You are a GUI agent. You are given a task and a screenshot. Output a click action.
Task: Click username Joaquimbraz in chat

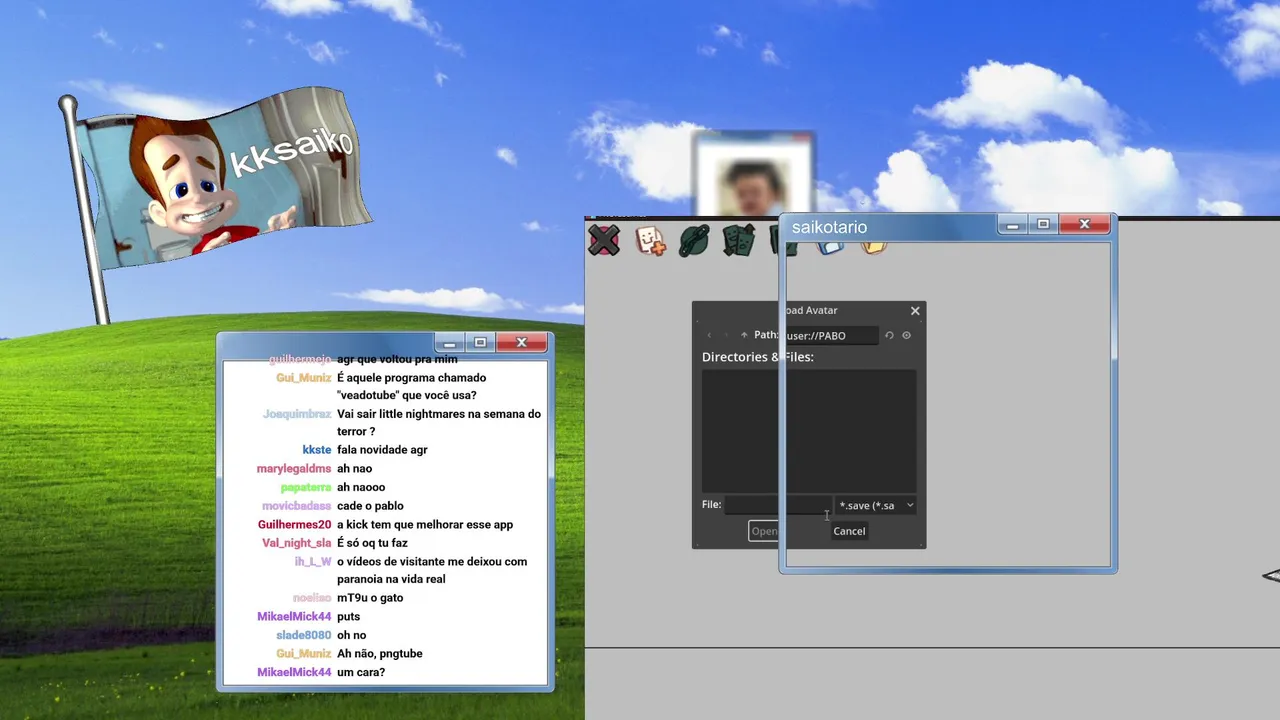[297, 414]
